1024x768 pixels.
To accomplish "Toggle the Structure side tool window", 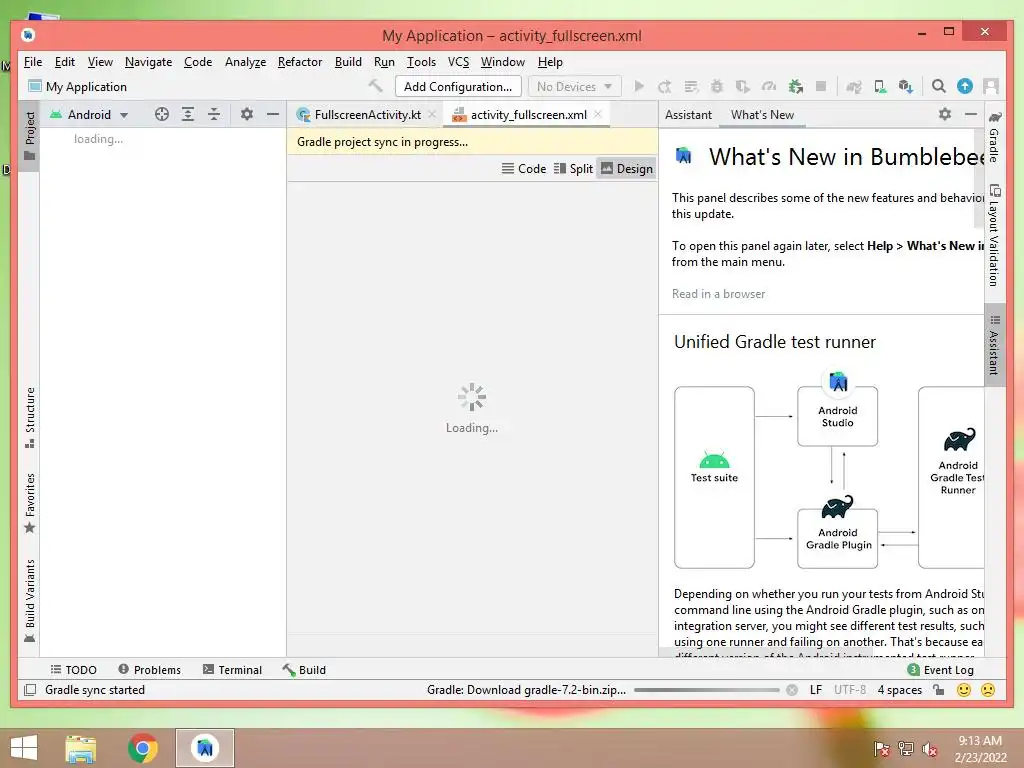I will (x=30, y=417).
